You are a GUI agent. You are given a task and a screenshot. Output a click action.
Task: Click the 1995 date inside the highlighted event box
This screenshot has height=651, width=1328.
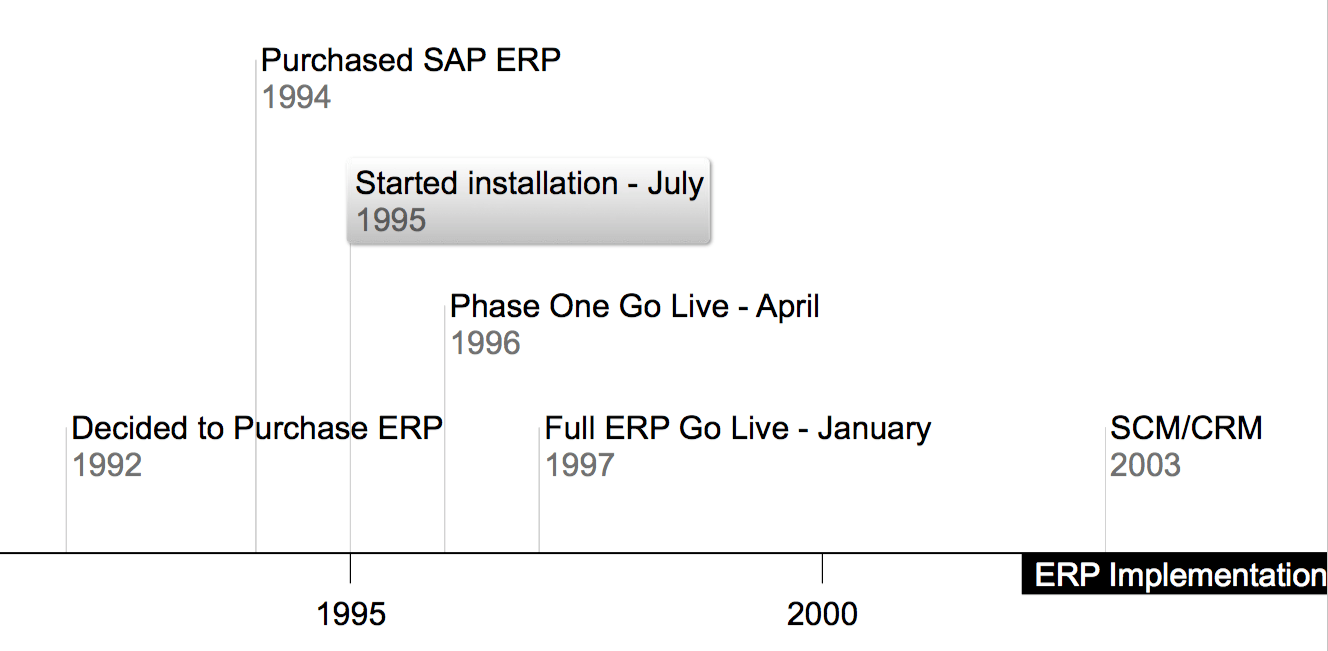point(391,220)
